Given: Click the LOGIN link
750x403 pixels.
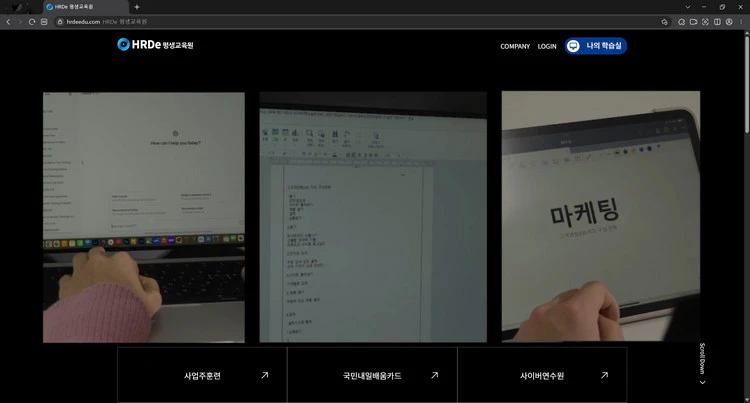Looking at the screenshot, I should 547,46.
